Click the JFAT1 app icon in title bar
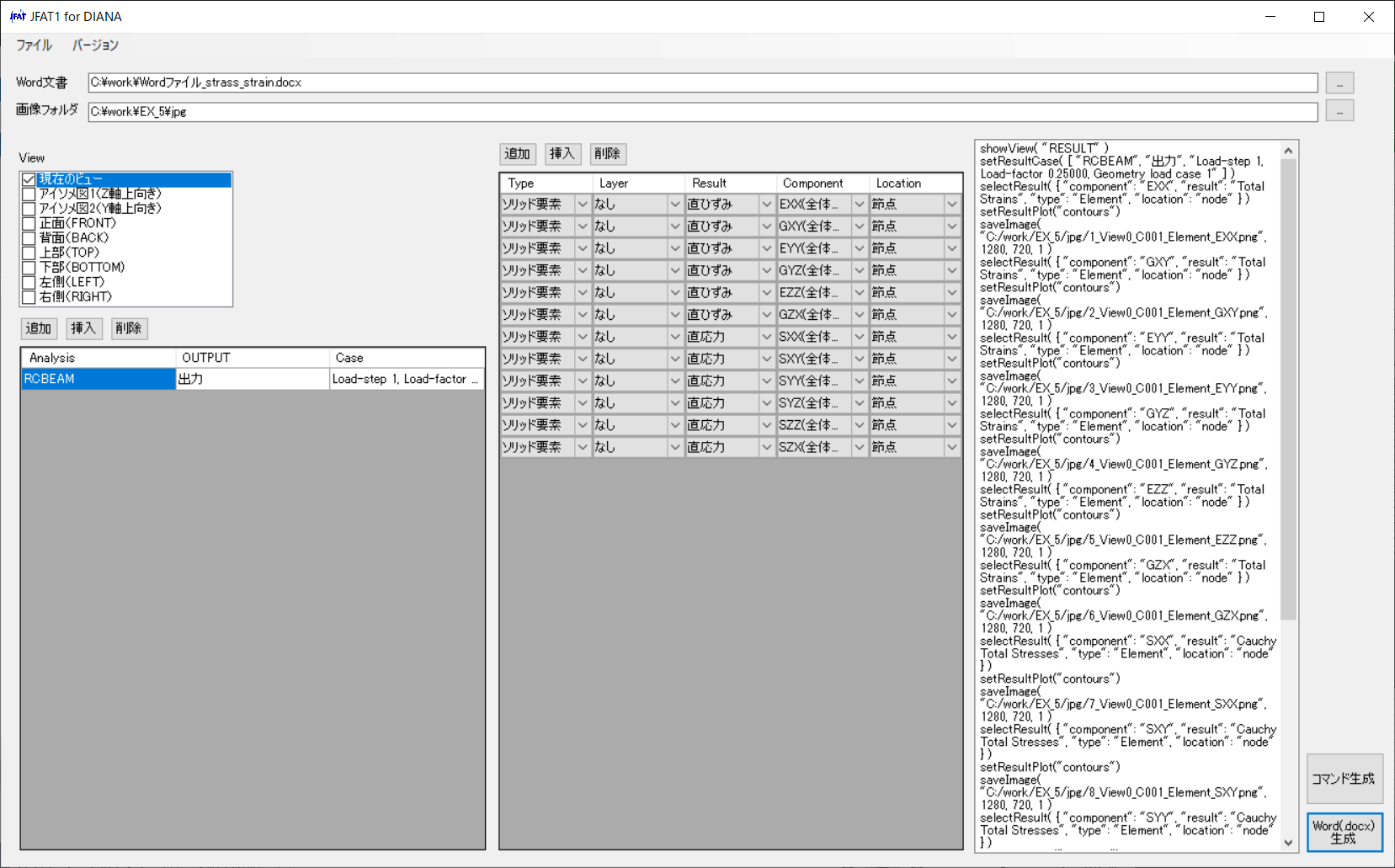The height and width of the screenshot is (868, 1395). pos(17,16)
